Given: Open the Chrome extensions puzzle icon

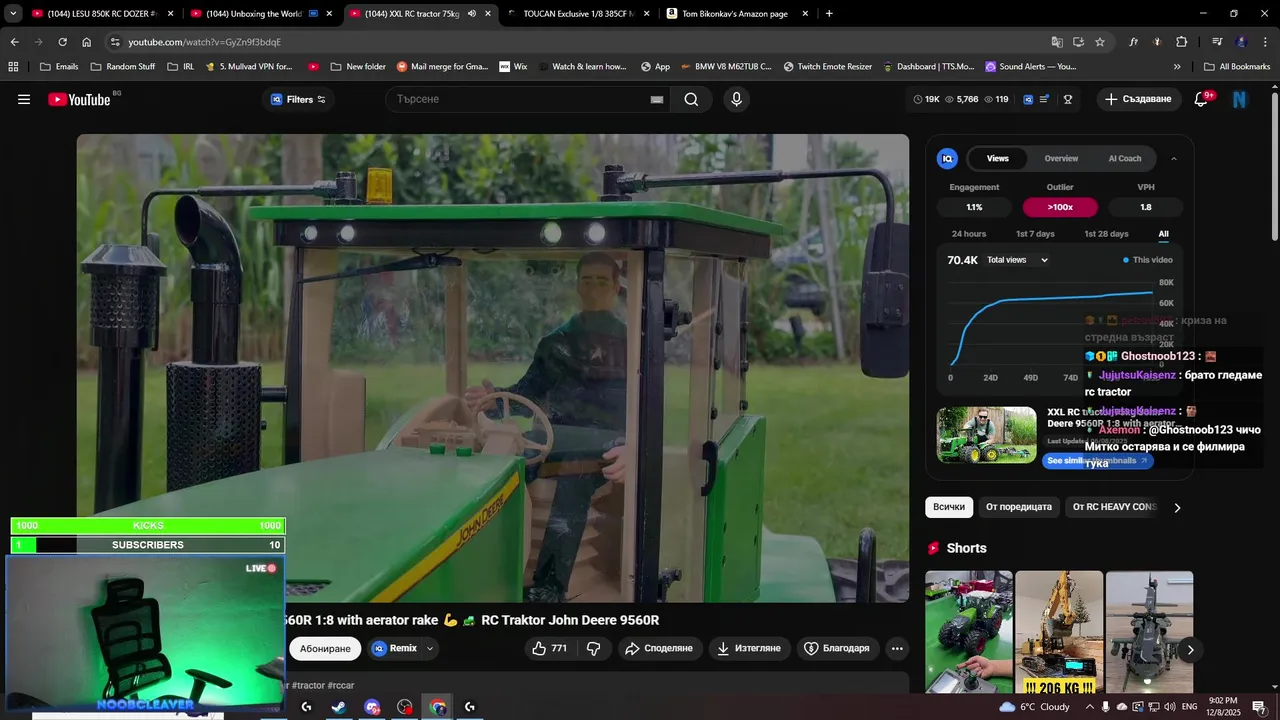Looking at the screenshot, I should click(x=1182, y=42).
